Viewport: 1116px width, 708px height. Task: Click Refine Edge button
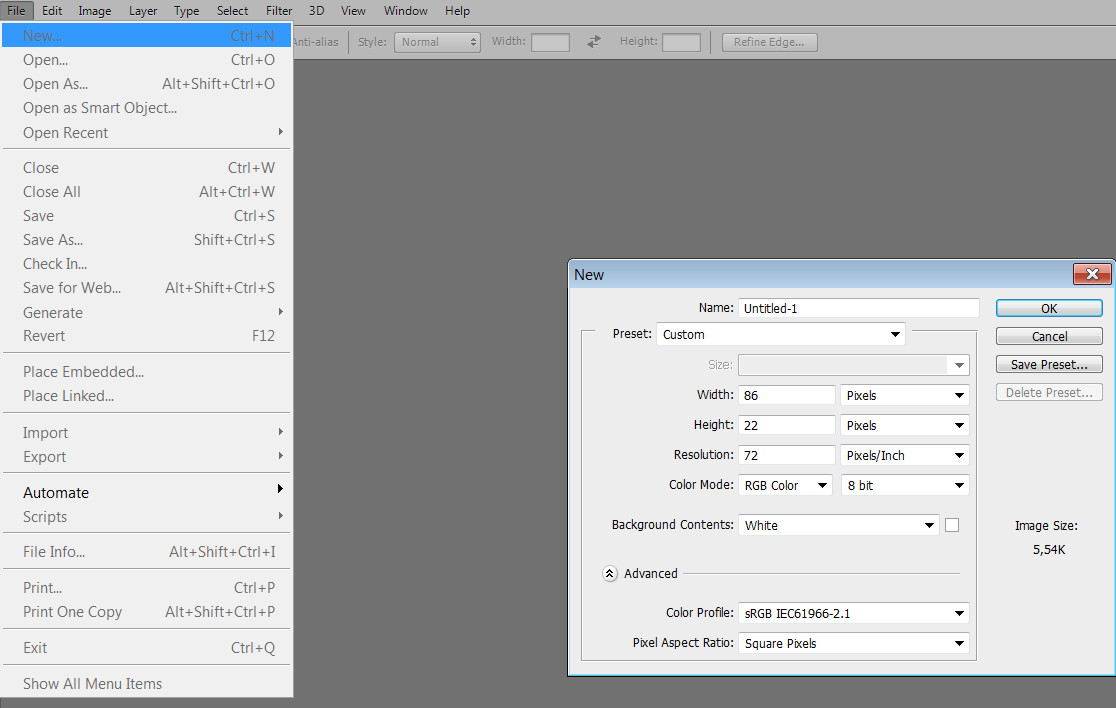[769, 42]
